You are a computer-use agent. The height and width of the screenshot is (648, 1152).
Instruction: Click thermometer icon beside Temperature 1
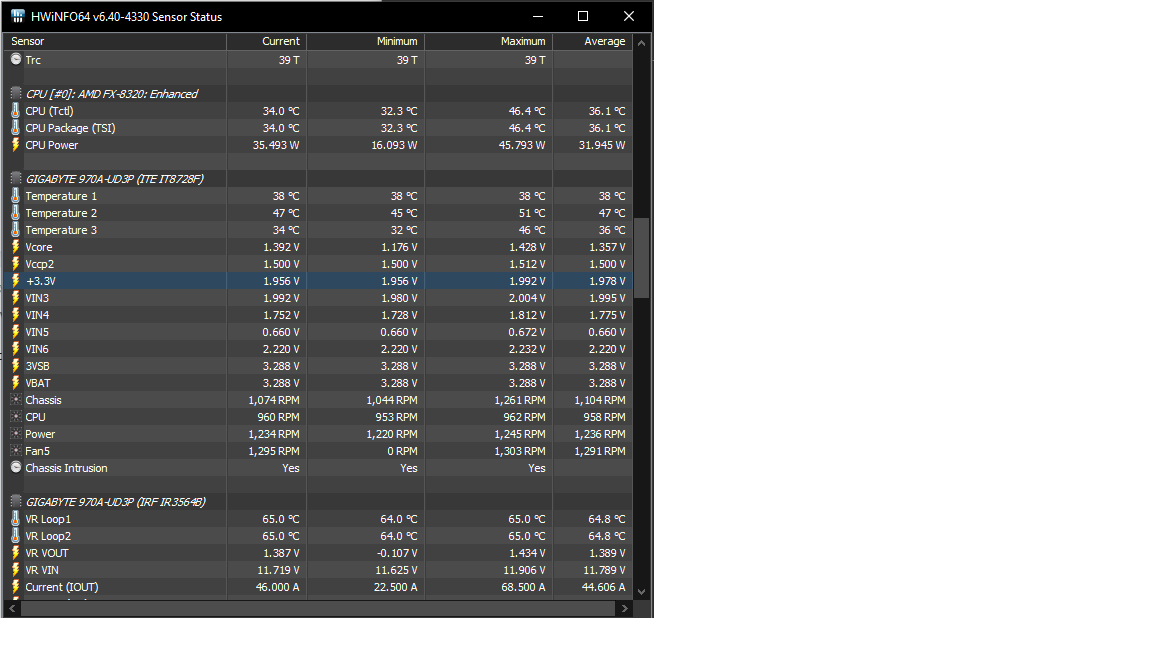(x=16, y=196)
